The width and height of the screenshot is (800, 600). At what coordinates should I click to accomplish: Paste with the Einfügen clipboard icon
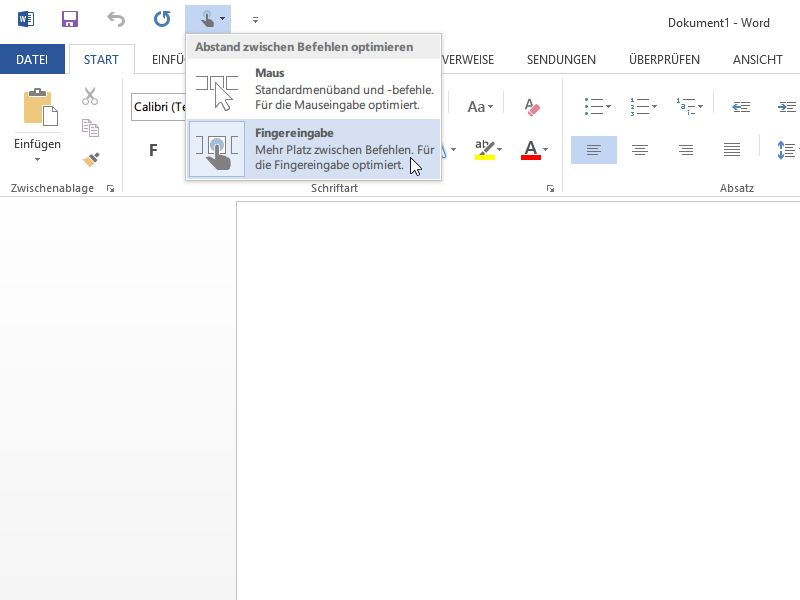39,107
